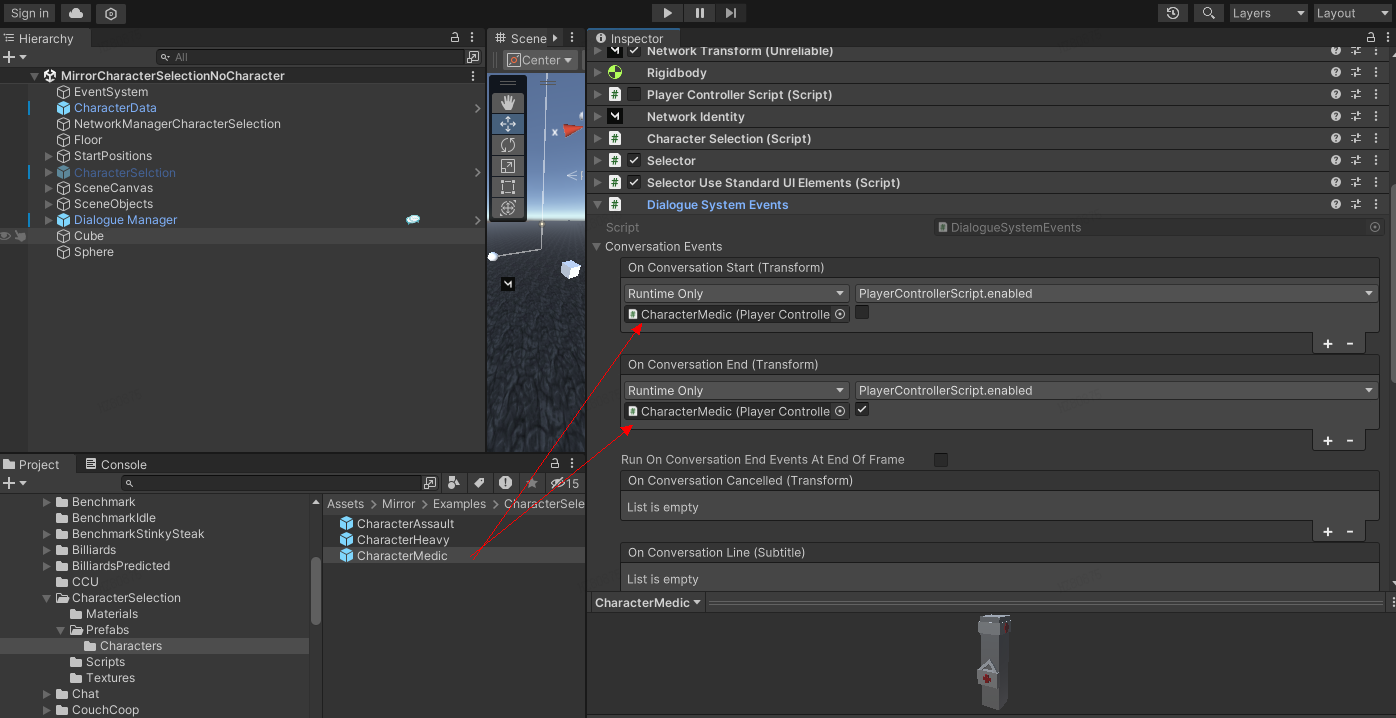Select the Rotate tool in Scene toolbar
Image resolution: width=1396 pixels, height=718 pixels.
[x=508, y=145]
